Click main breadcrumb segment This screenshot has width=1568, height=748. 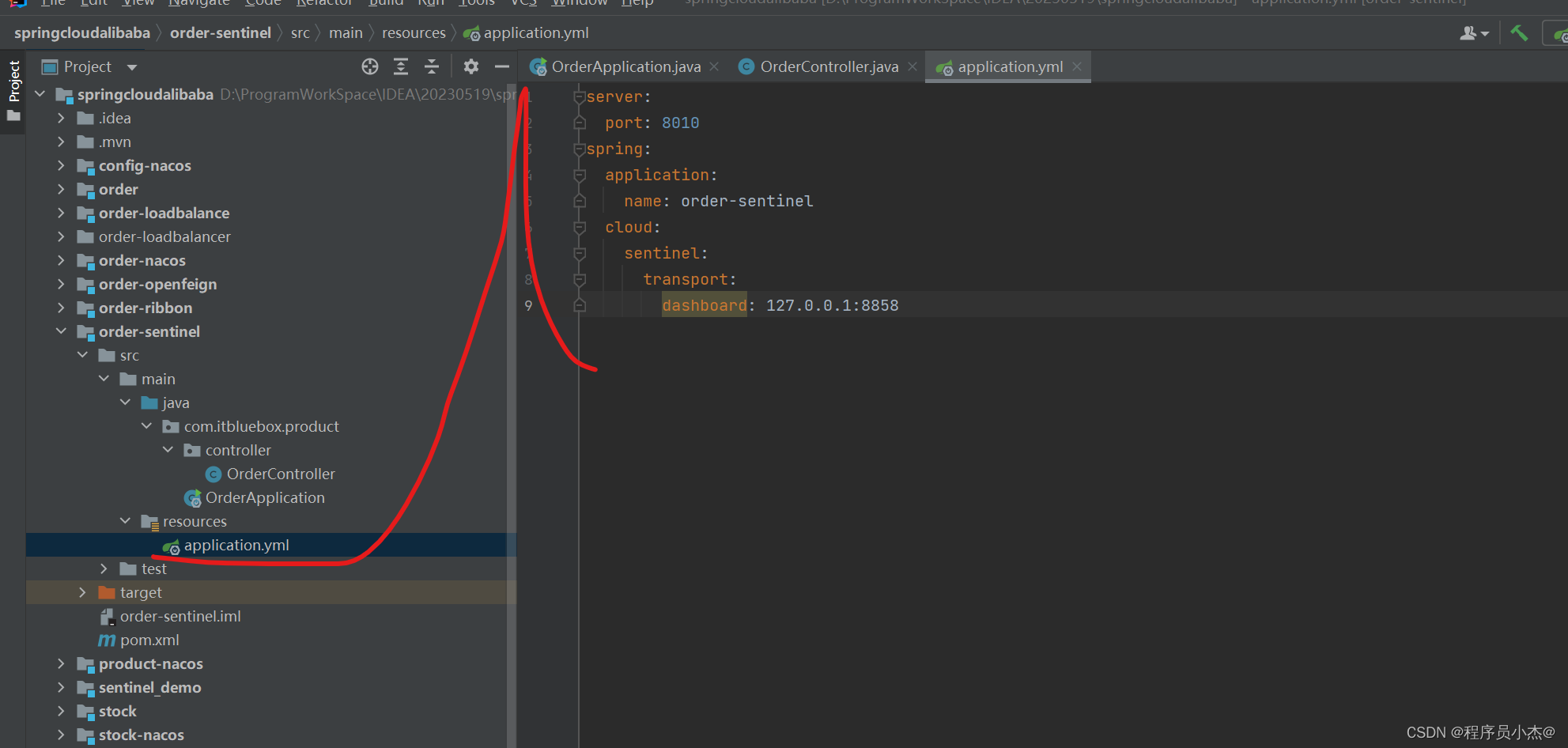point(346,33)
